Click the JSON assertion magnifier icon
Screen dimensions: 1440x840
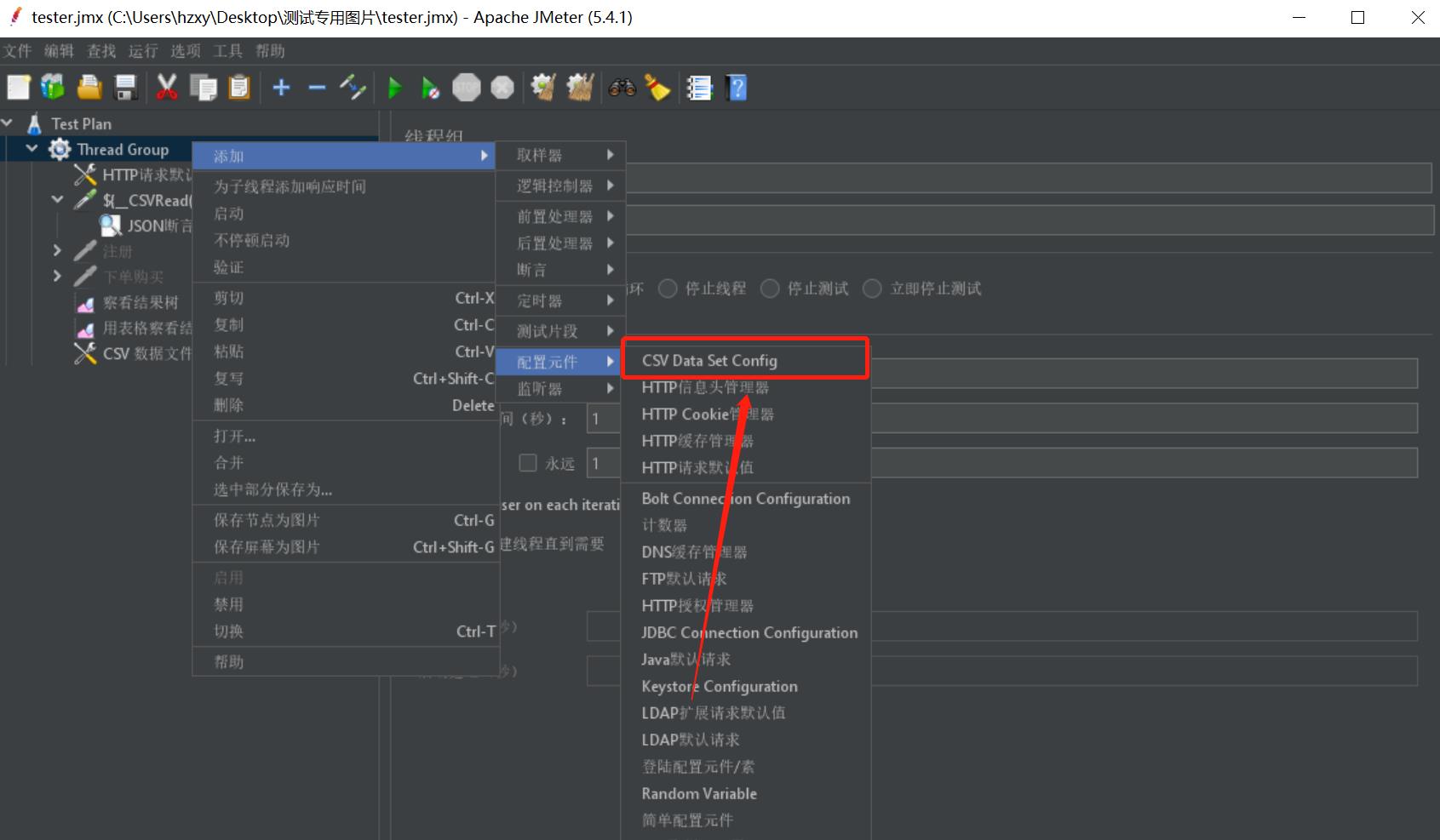[110, 226]
